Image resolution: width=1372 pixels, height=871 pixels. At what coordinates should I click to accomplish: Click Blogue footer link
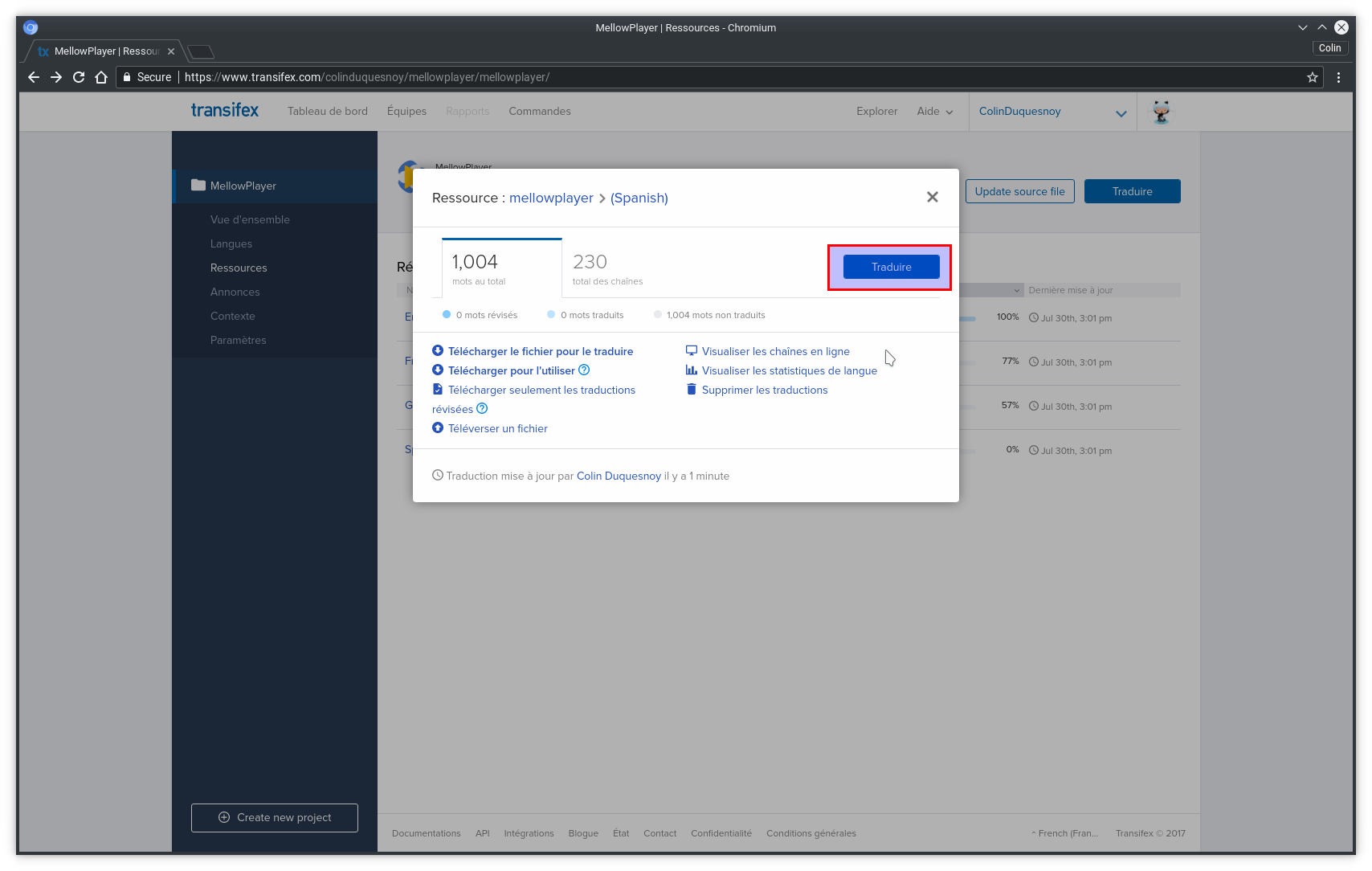[x=583, y=833]
